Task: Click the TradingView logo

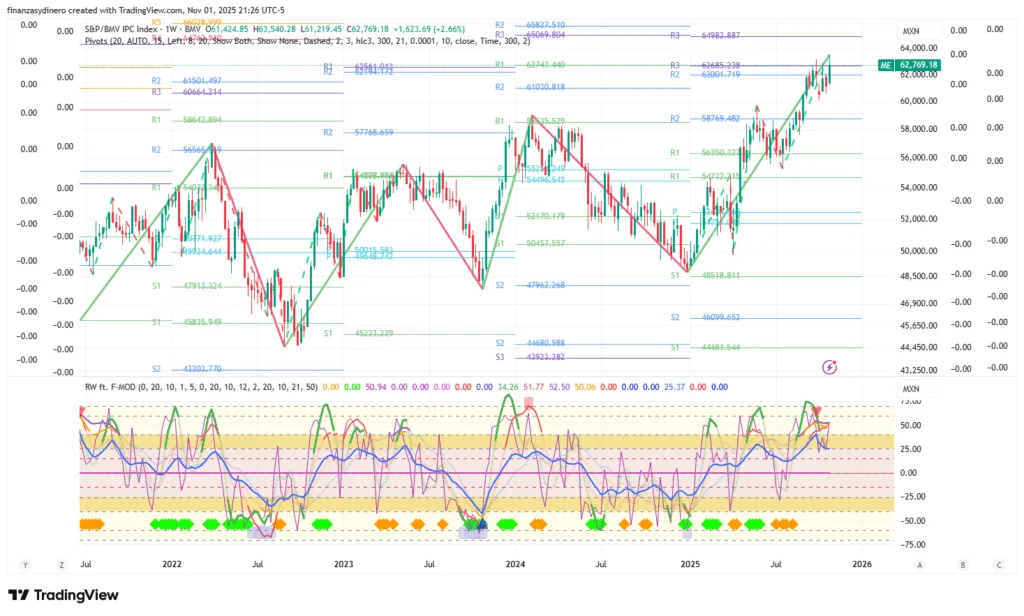Action: click(x=63, y=595)
